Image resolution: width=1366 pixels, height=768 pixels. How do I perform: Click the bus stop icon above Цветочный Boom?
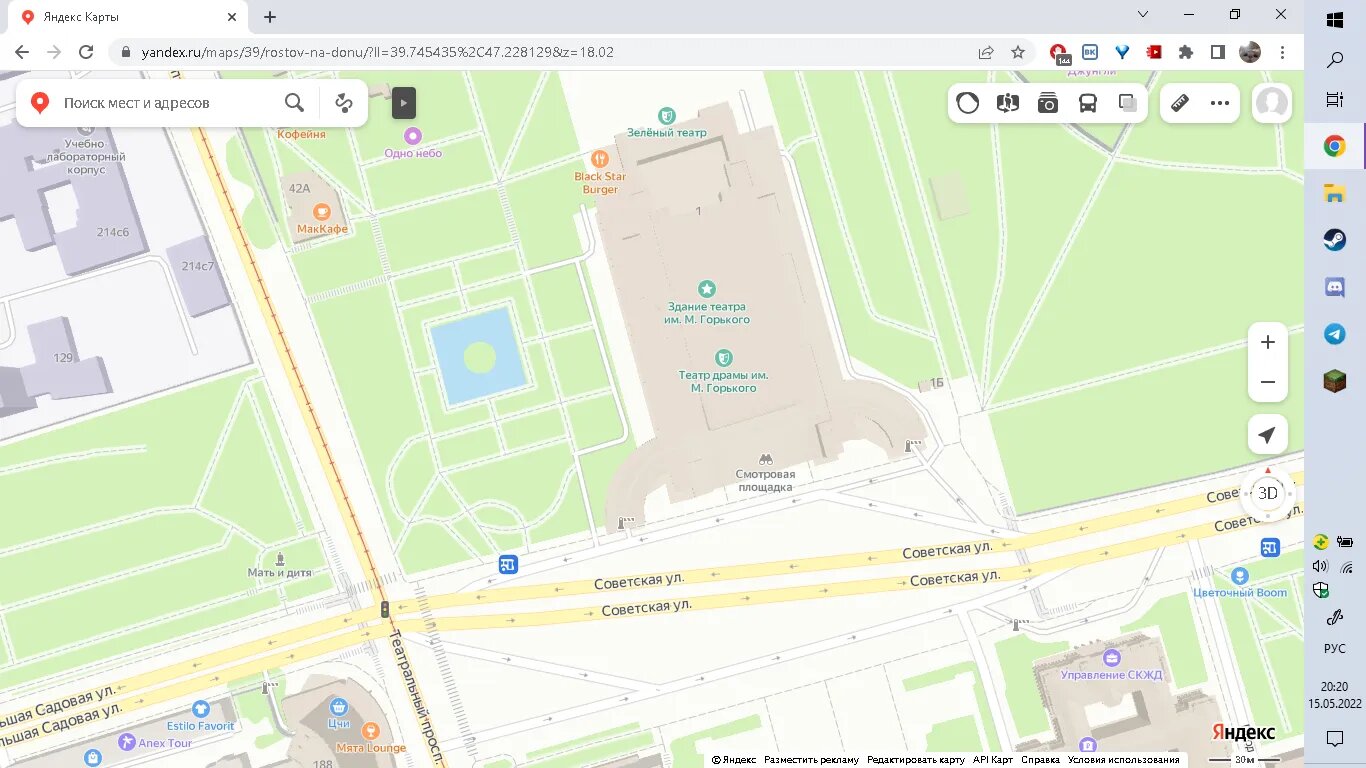(1270, 547)
